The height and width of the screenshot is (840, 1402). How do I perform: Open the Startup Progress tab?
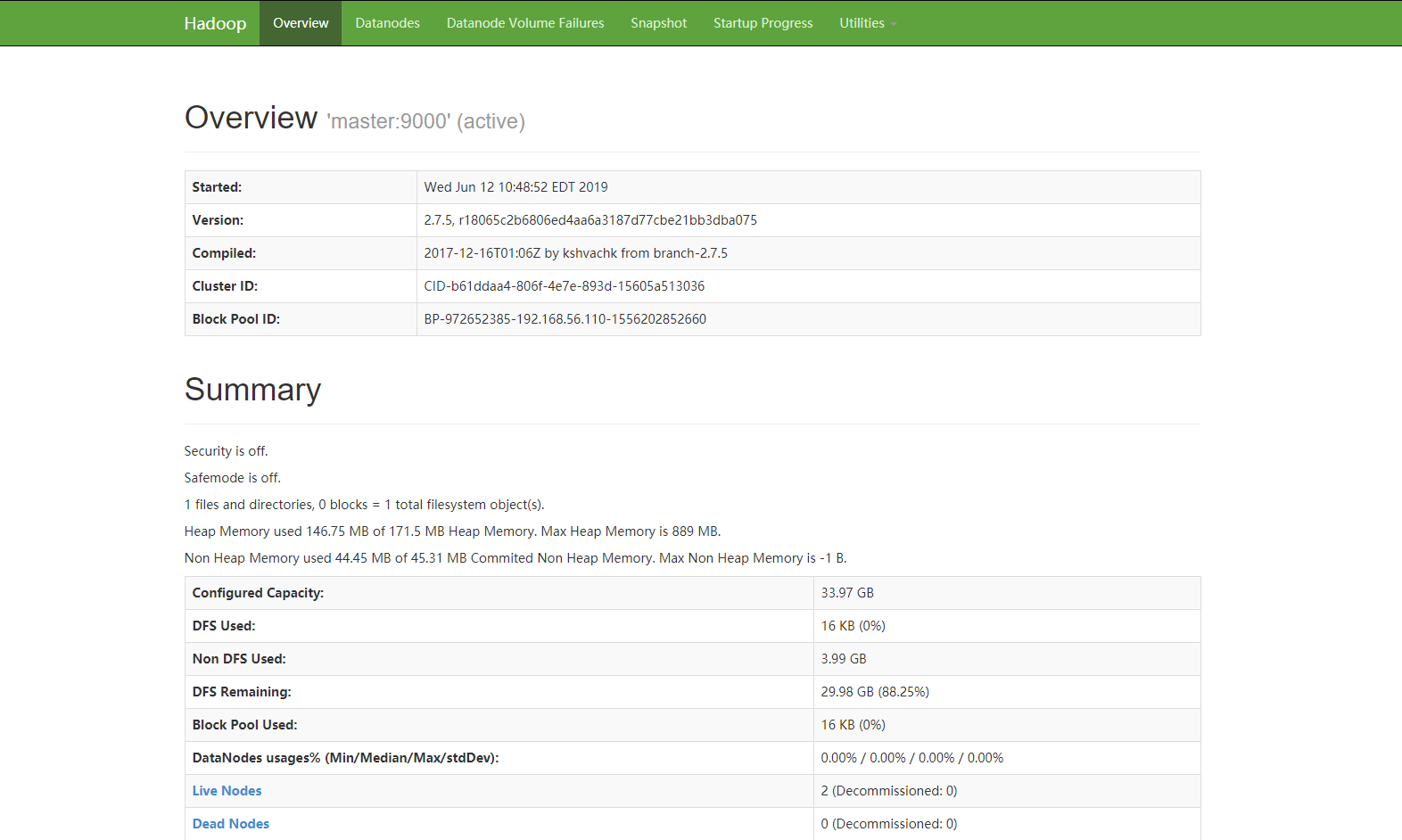click(x=763, y=23)
